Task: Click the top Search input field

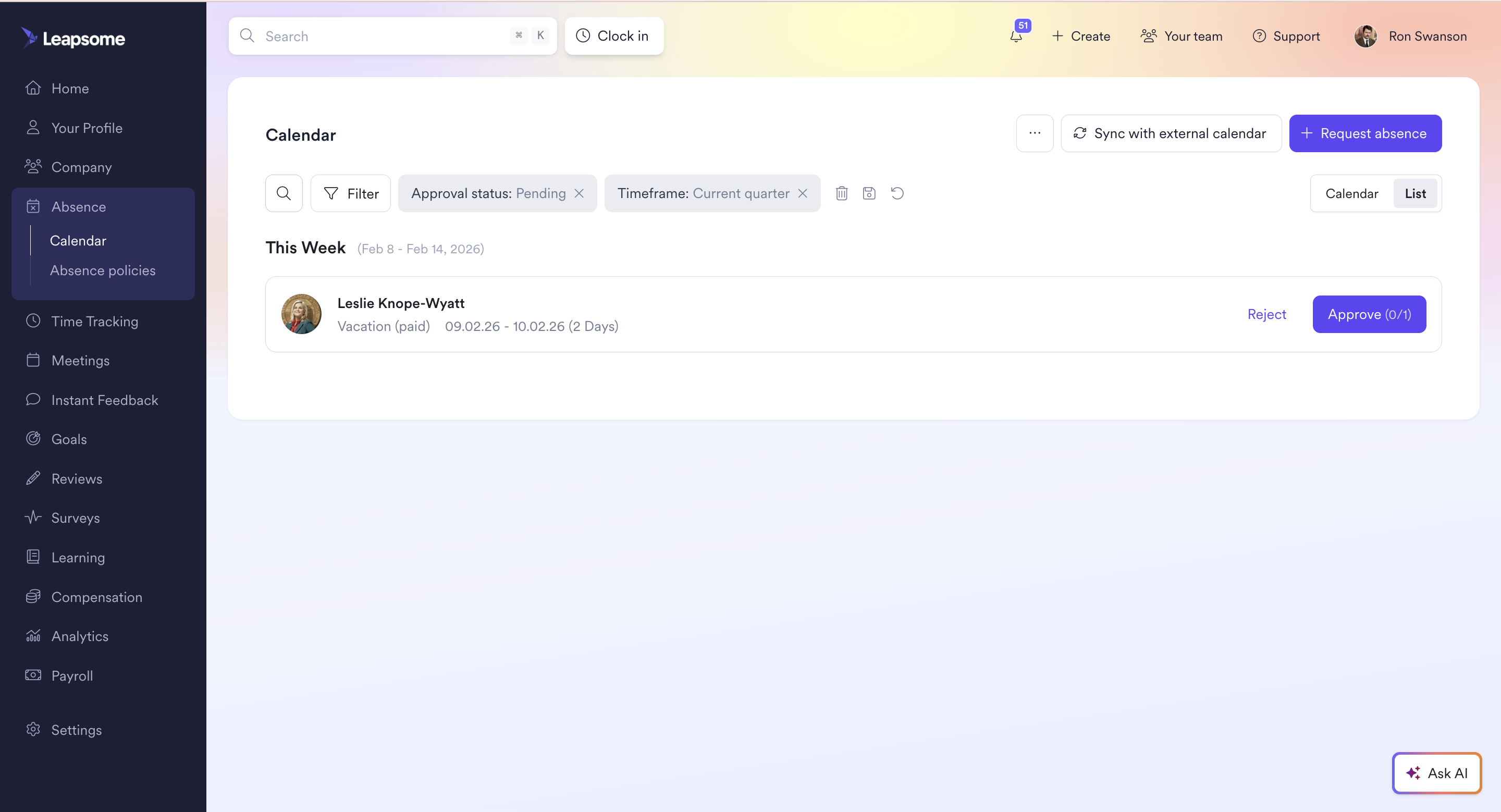Action: point(385,36)
